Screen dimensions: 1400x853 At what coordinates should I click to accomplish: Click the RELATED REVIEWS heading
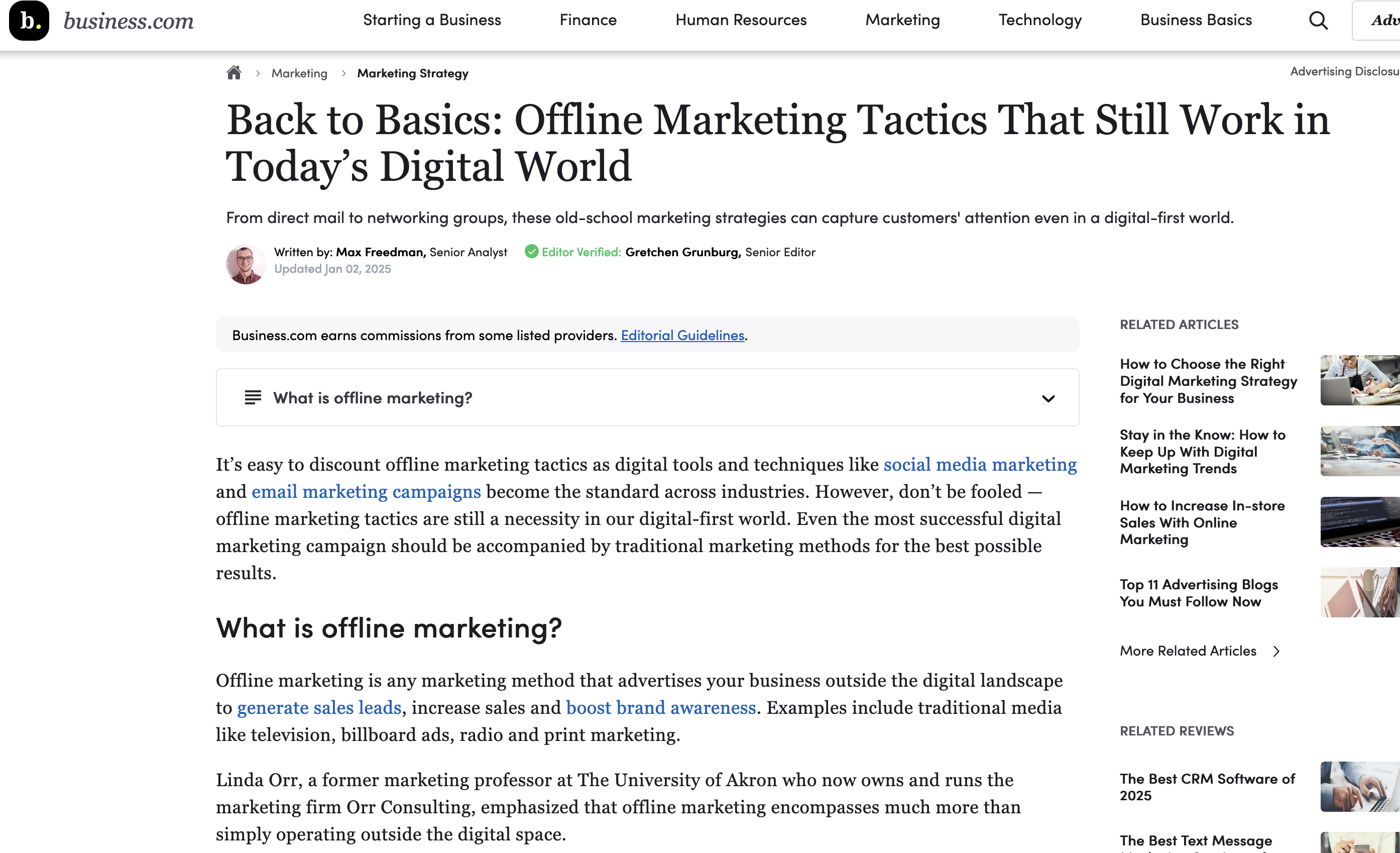click(x=1177, y=731)
